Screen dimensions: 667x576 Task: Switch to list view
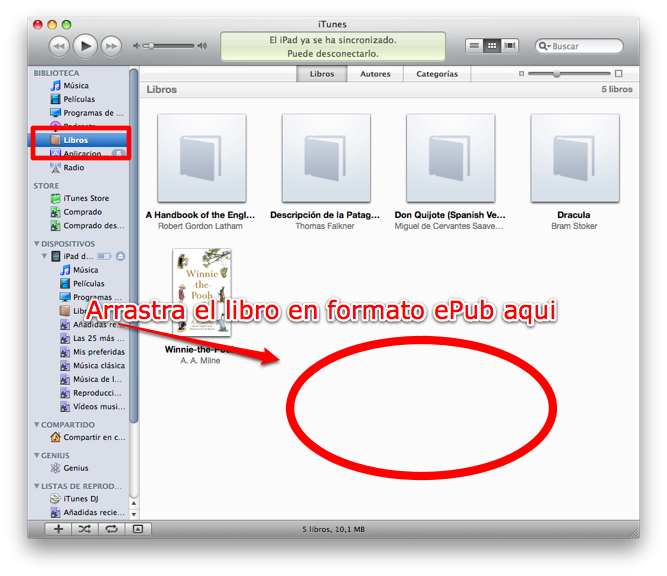point(474,46)
